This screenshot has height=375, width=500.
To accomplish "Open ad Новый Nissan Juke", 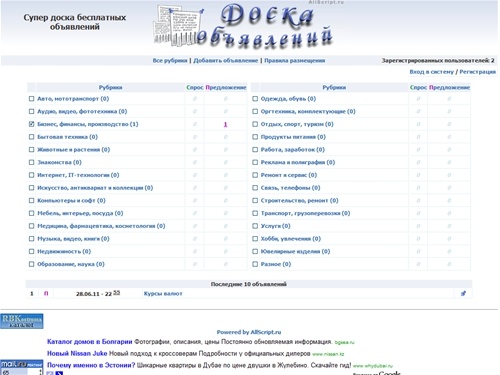I will click(77, 353).
